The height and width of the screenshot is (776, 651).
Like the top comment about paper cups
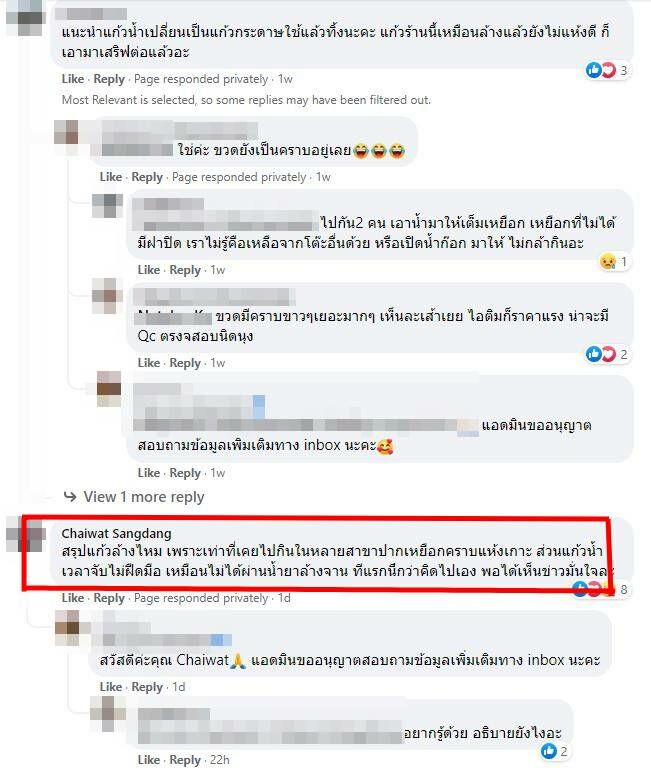pos(73,79)
